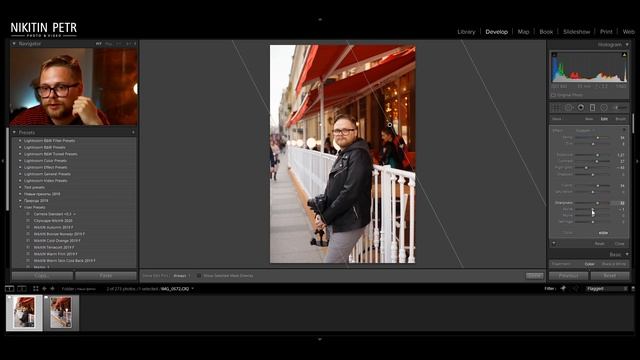Expand Lightroom Color Presets folder
This screenshot has width=640, height=360.
pyautogui.click(x=20, y=160)
